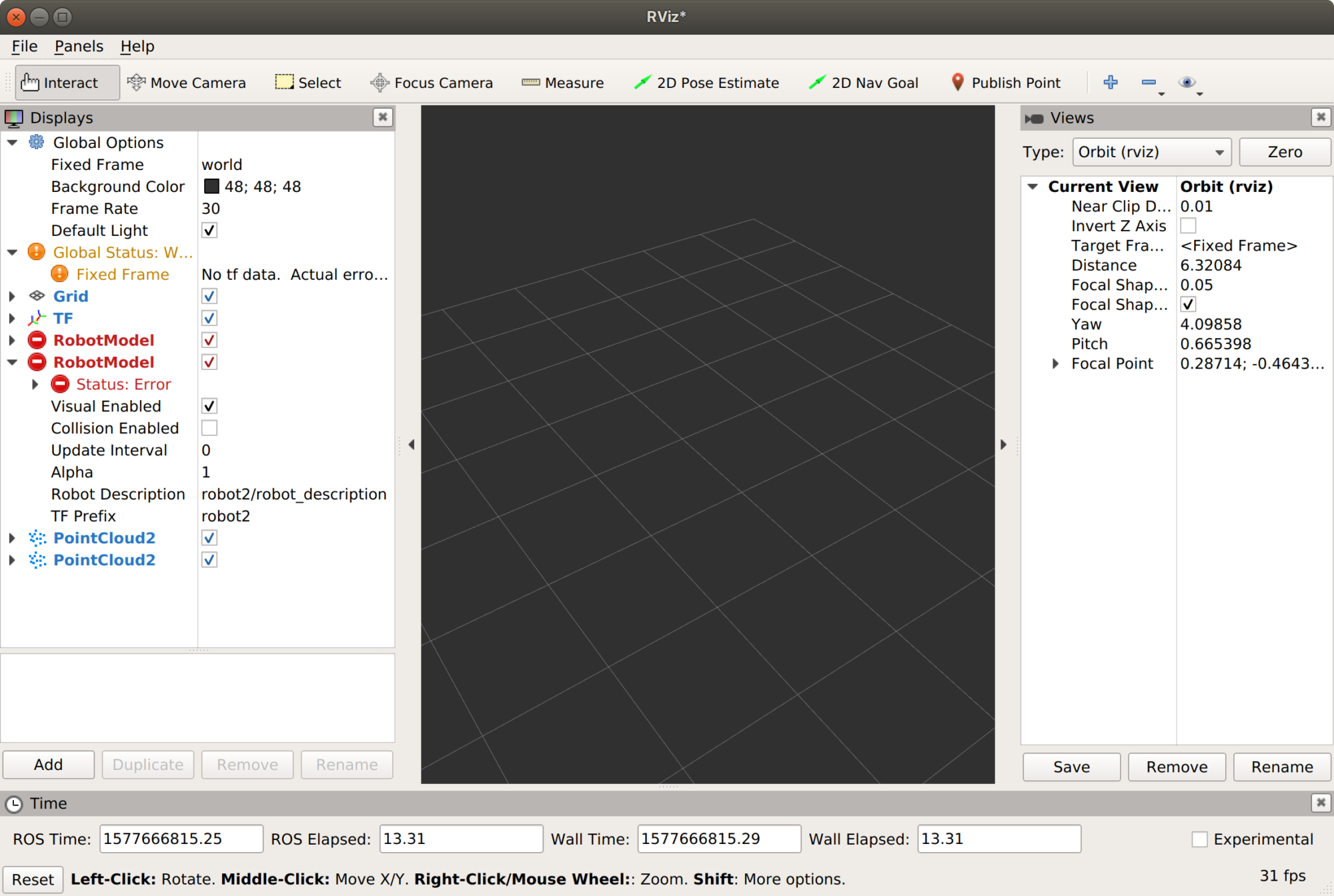The image size is (1334, 896).
Task: Enable Collision Enabled checkbox
Action: [x=209, y=428]
